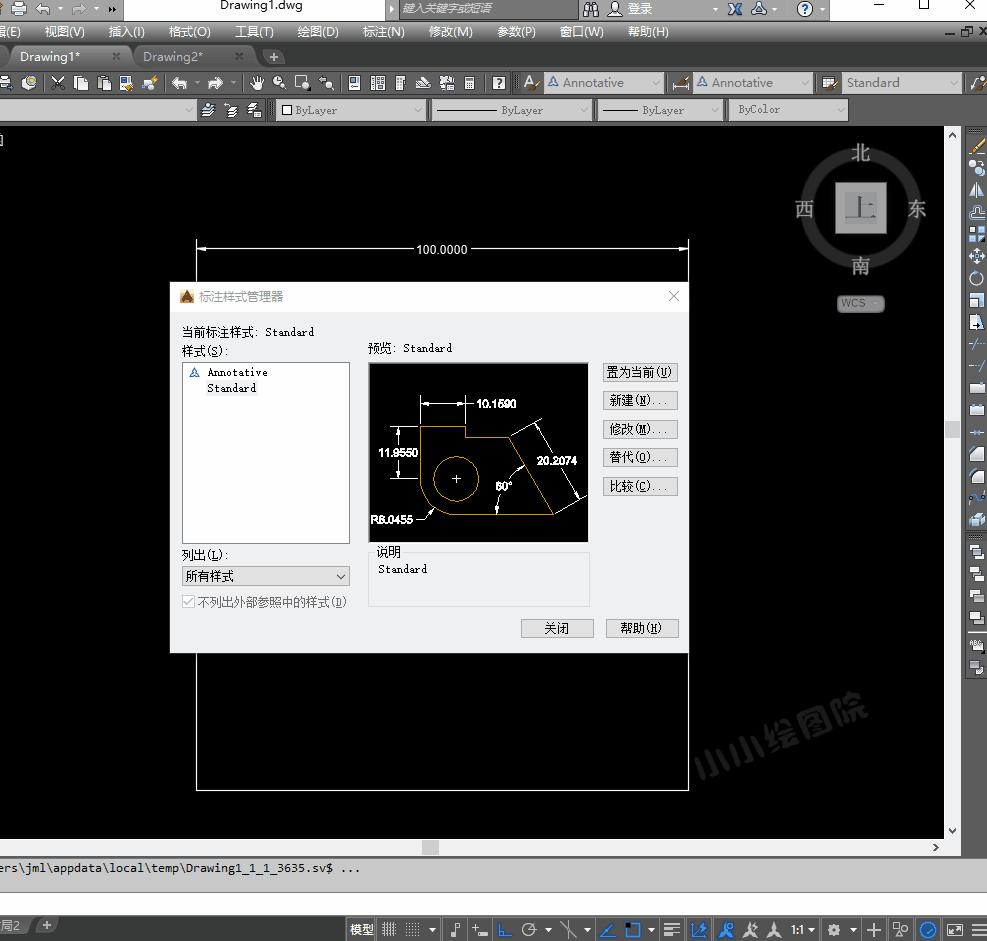Open the ByColor plot style dropdown
Screen dimensions: 987x941
click(x=790, y=110)
